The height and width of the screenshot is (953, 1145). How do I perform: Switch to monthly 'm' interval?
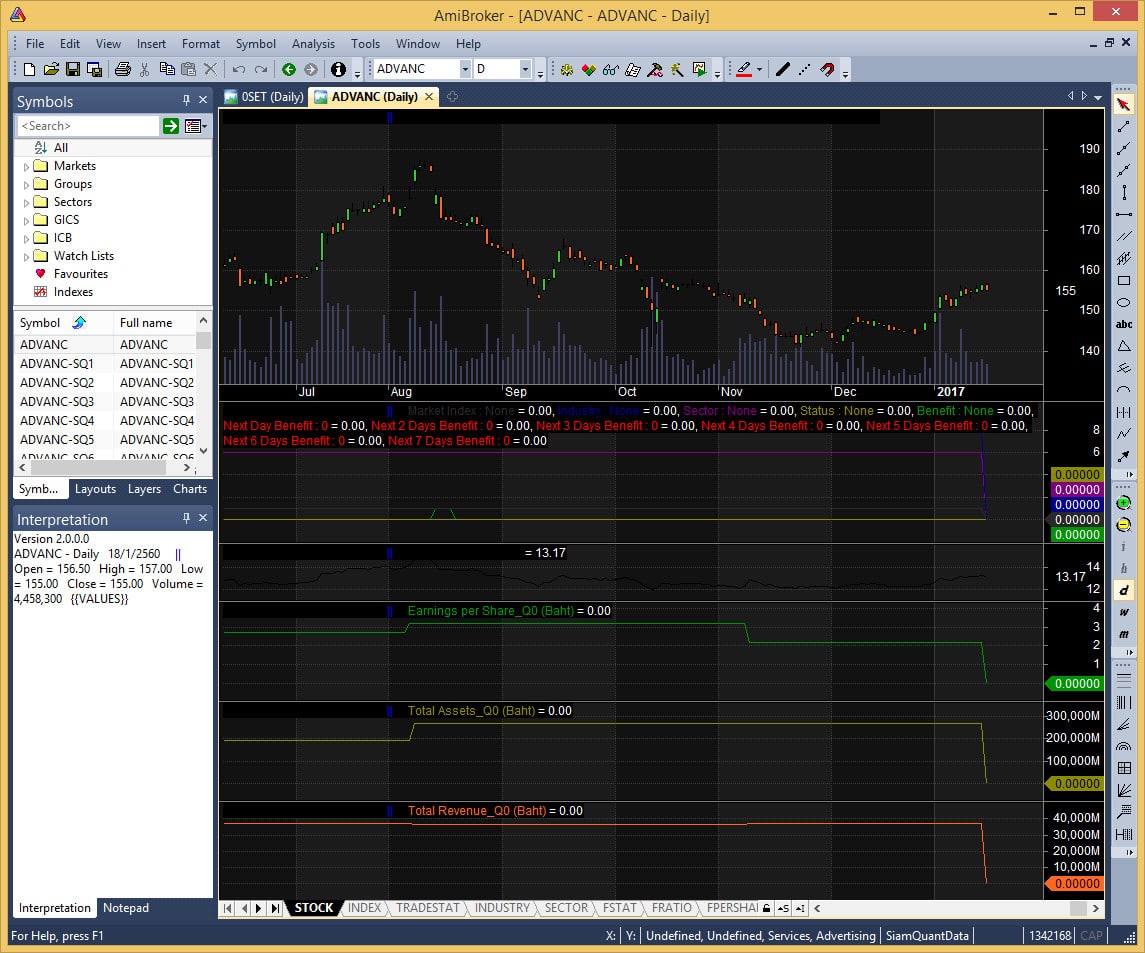pos(1124,634)
